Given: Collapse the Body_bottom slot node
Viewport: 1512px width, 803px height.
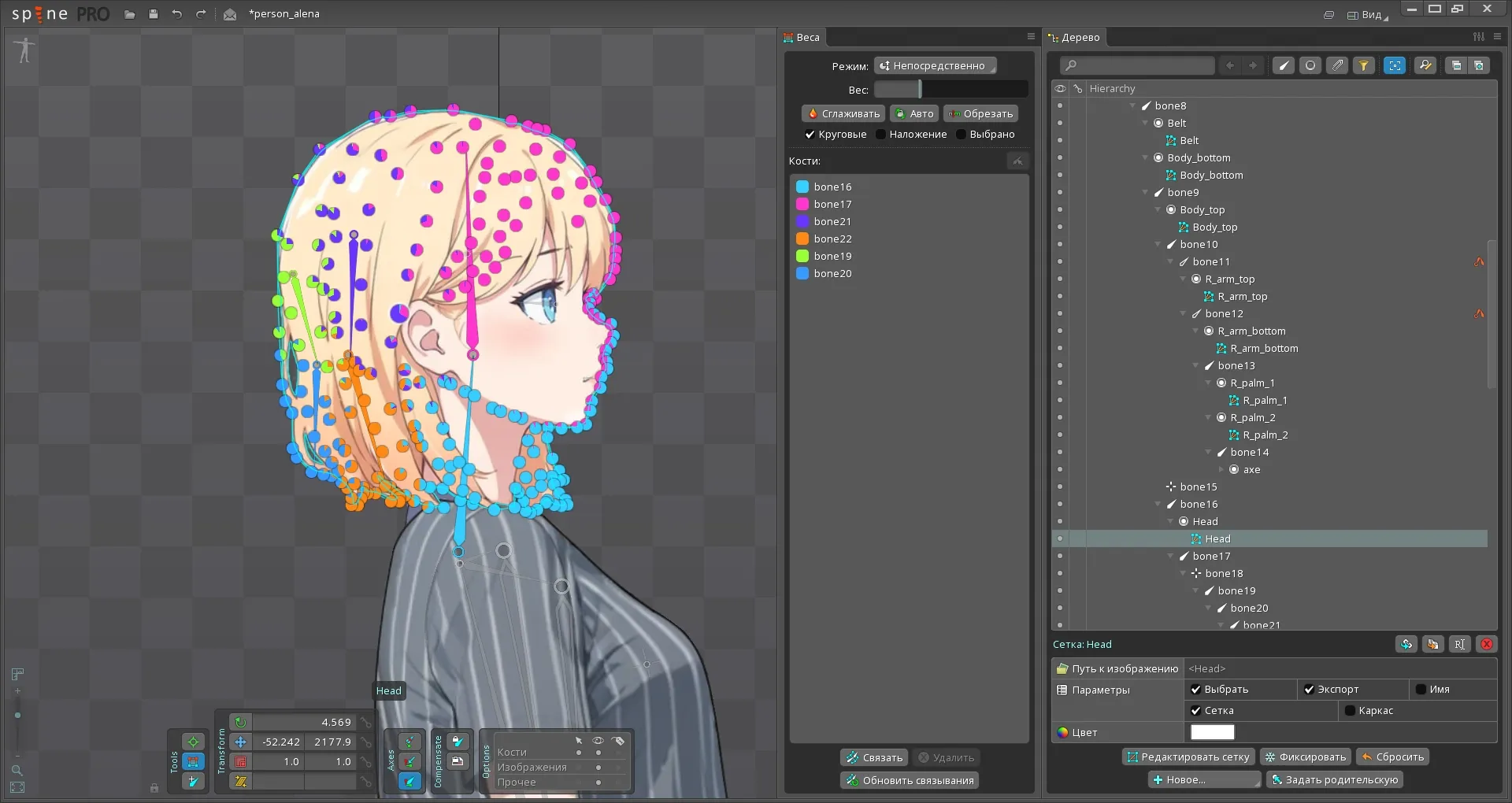Looking at the screenshot, I should [1146, 157].
